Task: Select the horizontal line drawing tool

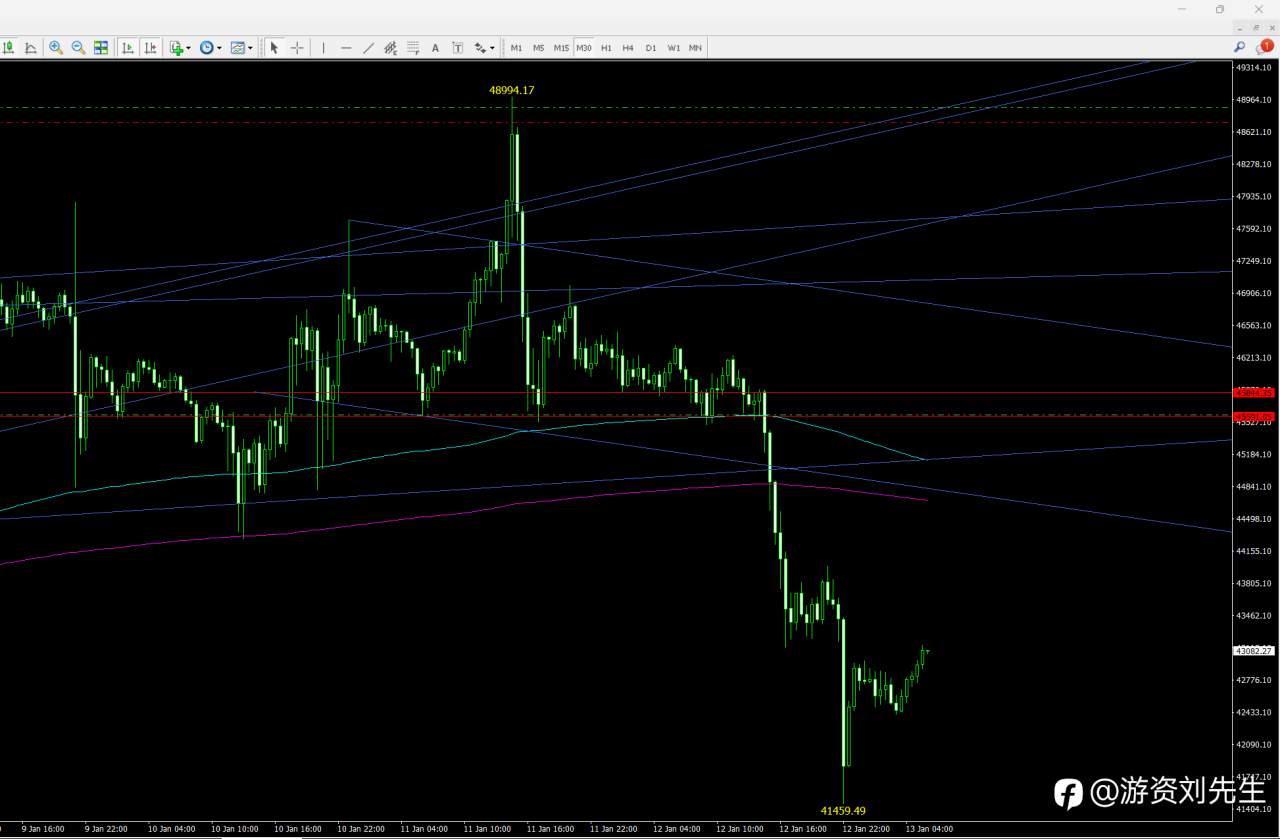Action: [346, 47]
